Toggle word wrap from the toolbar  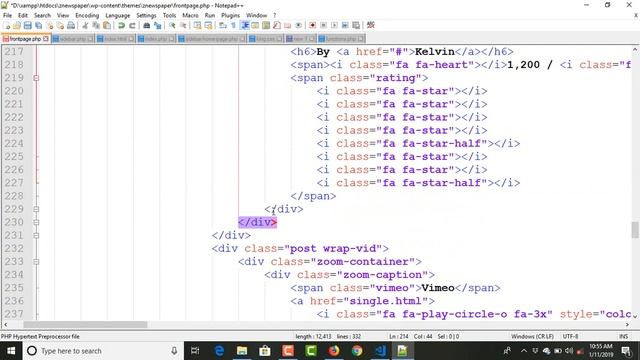(222, 25)
